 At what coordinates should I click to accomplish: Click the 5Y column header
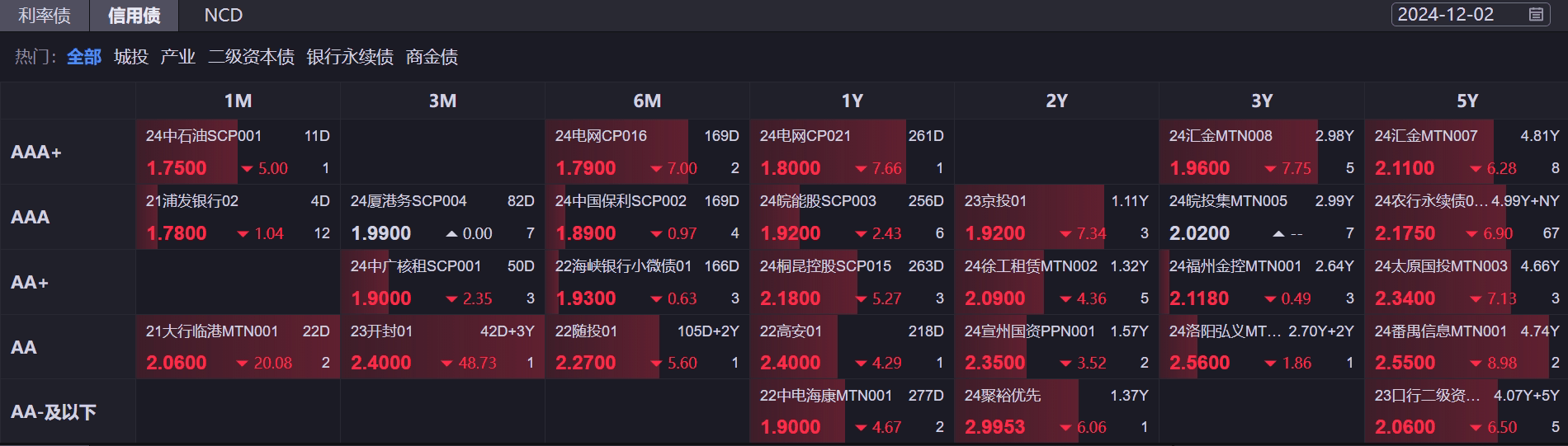pyautogui.click(x=1466, y=101)
